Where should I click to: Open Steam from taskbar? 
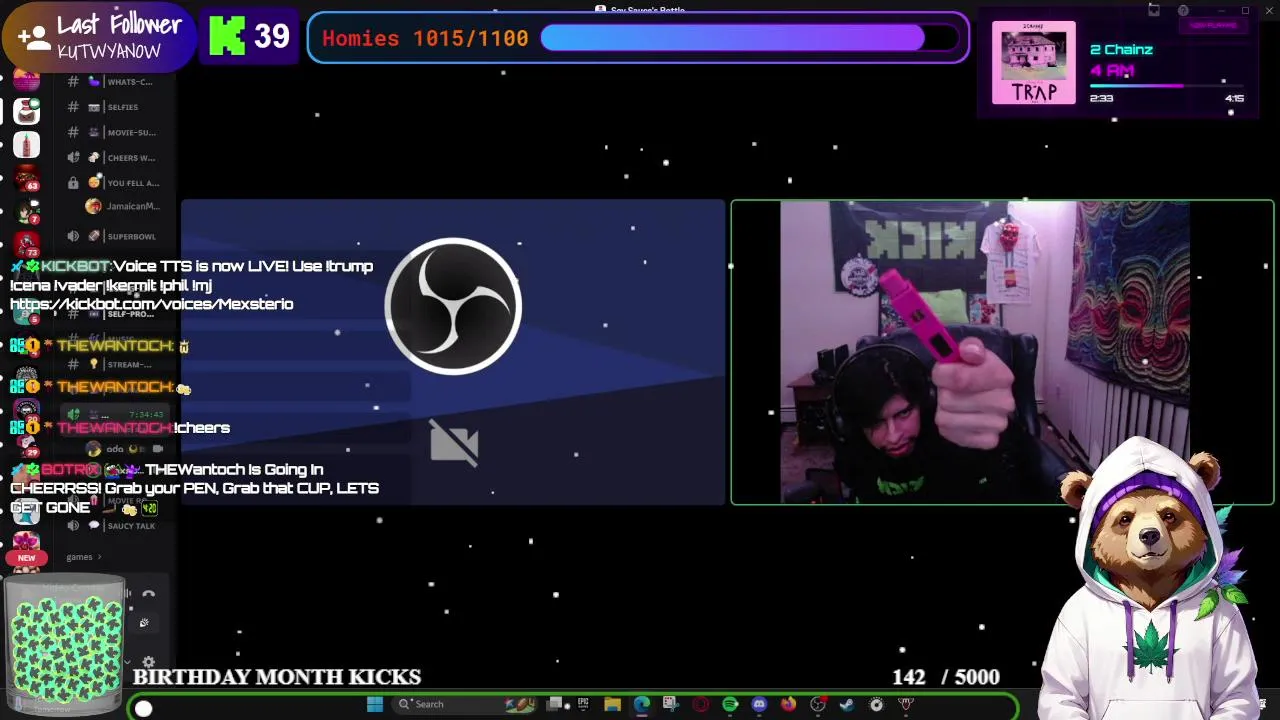[x=847, y=704]
